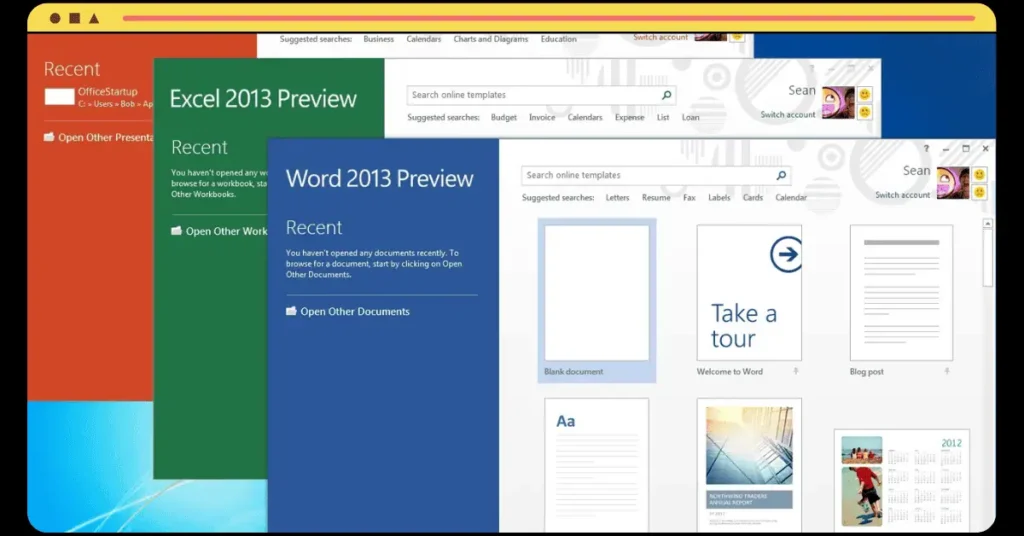Click Education suggested search in the PowerPoint window
1024x536 pixels.
pyautogui.click(x=558, y=39)
